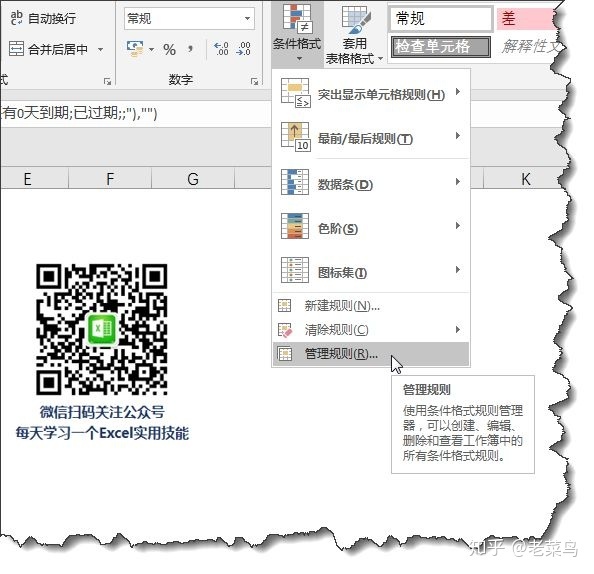Click the accounting number format icon
This screenshot has height=574, width=594.
point(135,49)
